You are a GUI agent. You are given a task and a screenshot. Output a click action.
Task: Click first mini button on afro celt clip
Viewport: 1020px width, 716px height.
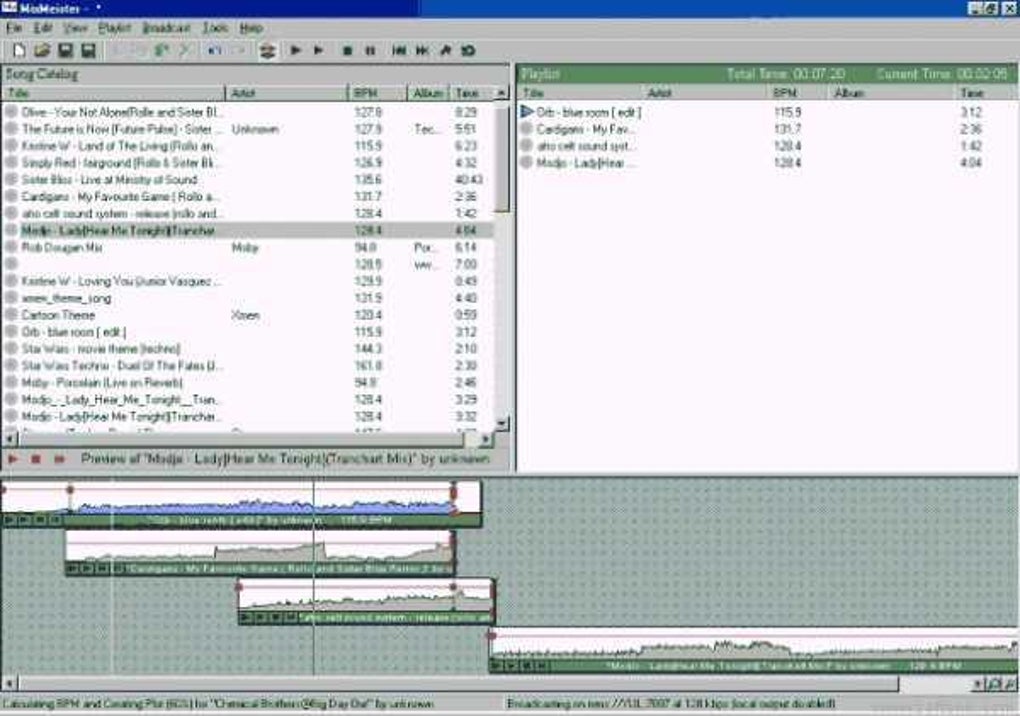pos(245,617)
